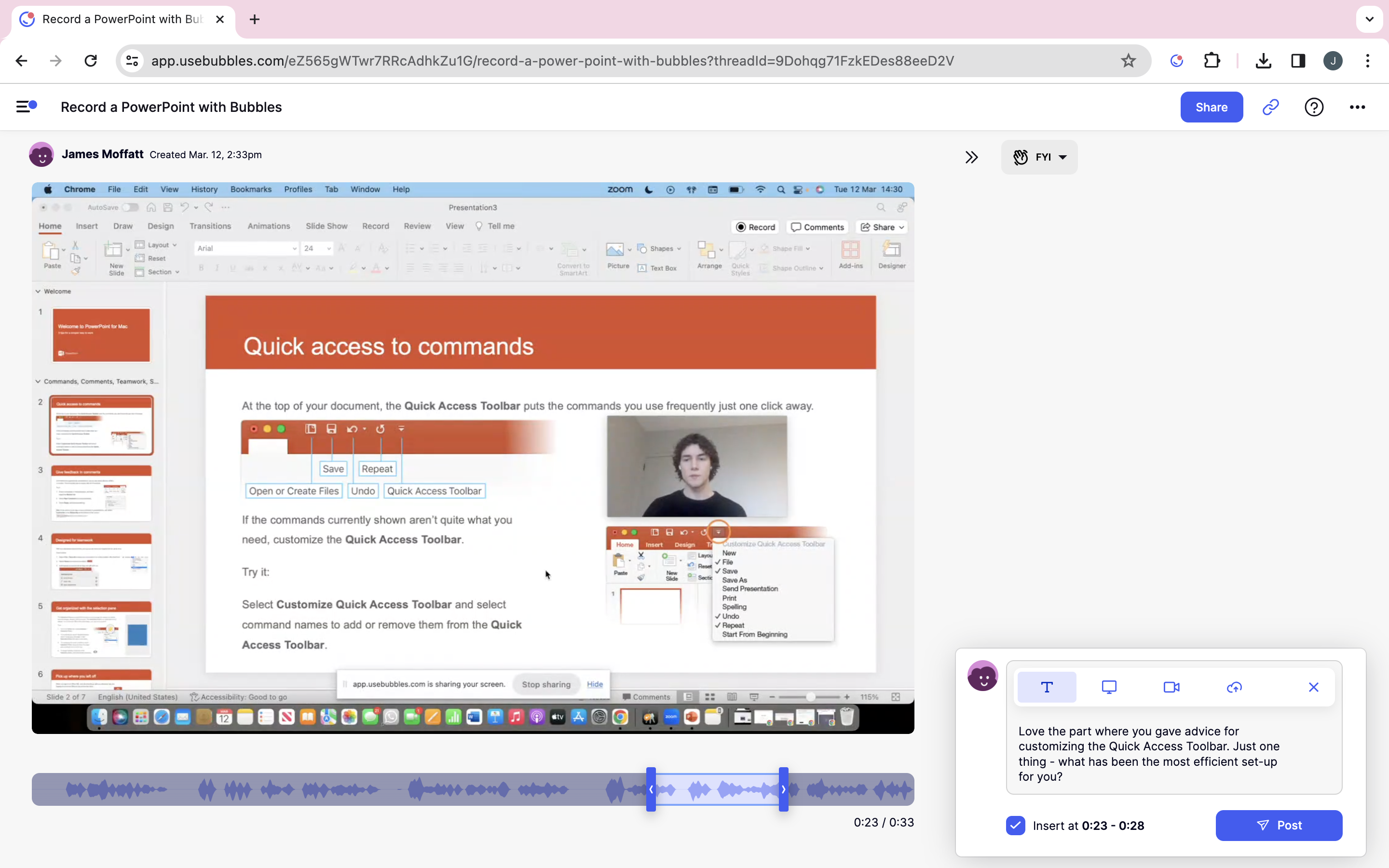Drag the timeline marker at 0:23
The image size is (1389, 868).
[650, 790]
